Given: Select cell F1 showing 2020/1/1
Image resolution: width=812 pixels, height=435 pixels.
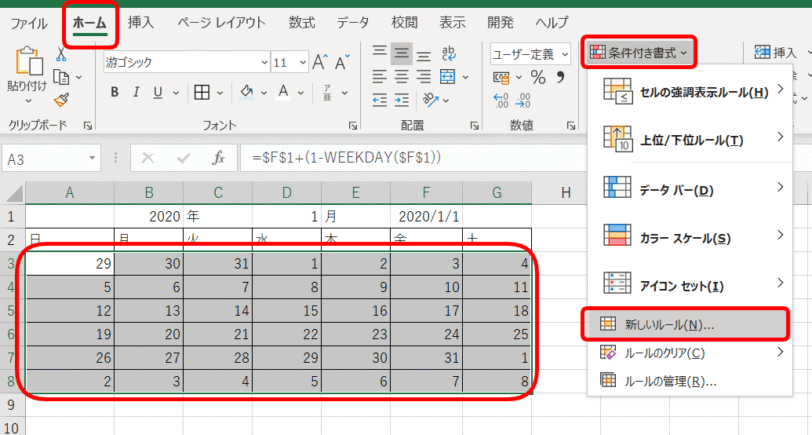Looking at the screenshot, I should (426, 216).
